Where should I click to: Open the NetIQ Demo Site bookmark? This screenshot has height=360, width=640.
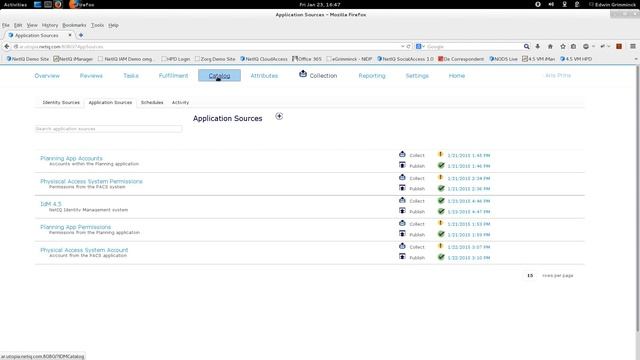(27, 59)
